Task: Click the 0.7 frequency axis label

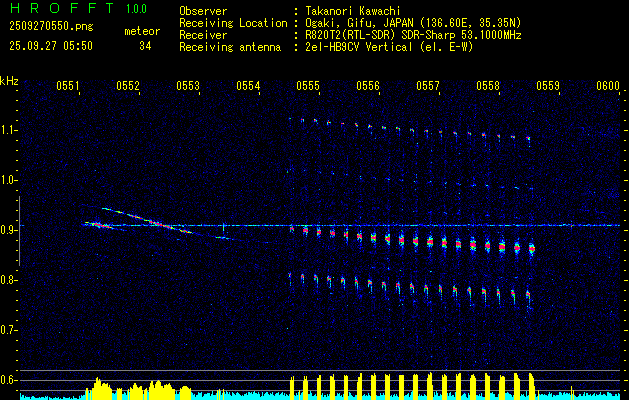Action: pyautogui.click(x=9, y=330)
